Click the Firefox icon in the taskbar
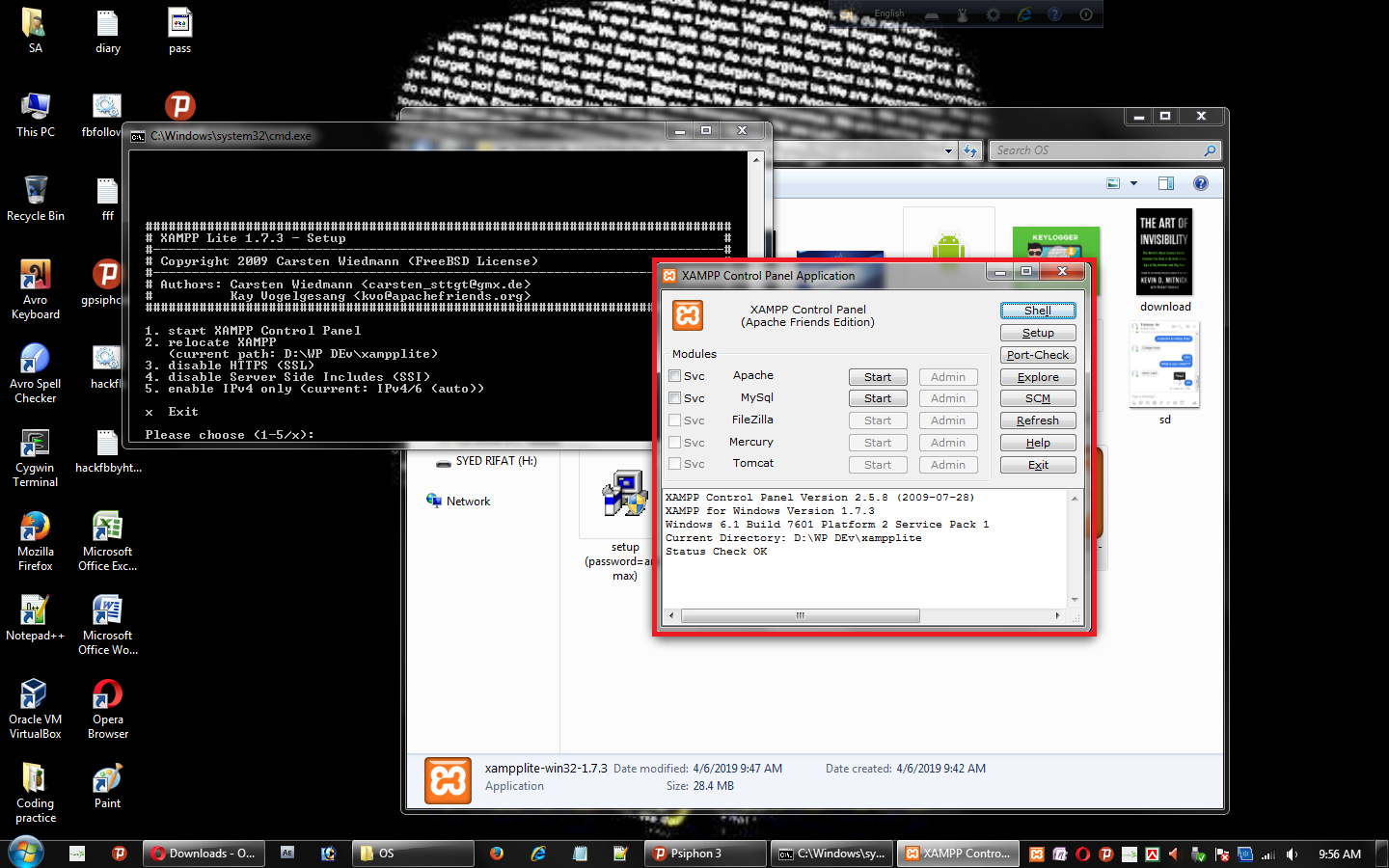1389x868 pixels. click(497, 854)
